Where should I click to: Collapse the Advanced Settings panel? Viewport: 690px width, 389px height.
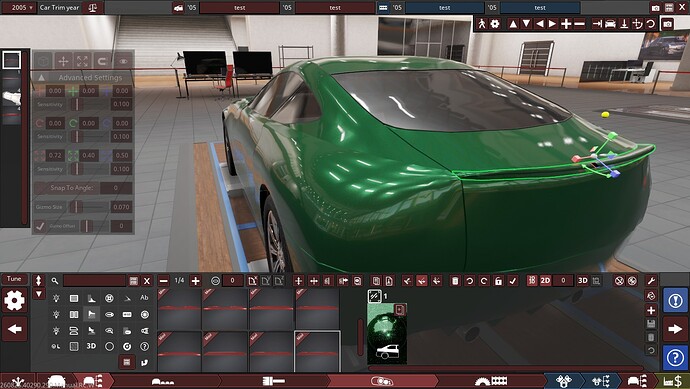pyautogui.click(x=41, y=77)
